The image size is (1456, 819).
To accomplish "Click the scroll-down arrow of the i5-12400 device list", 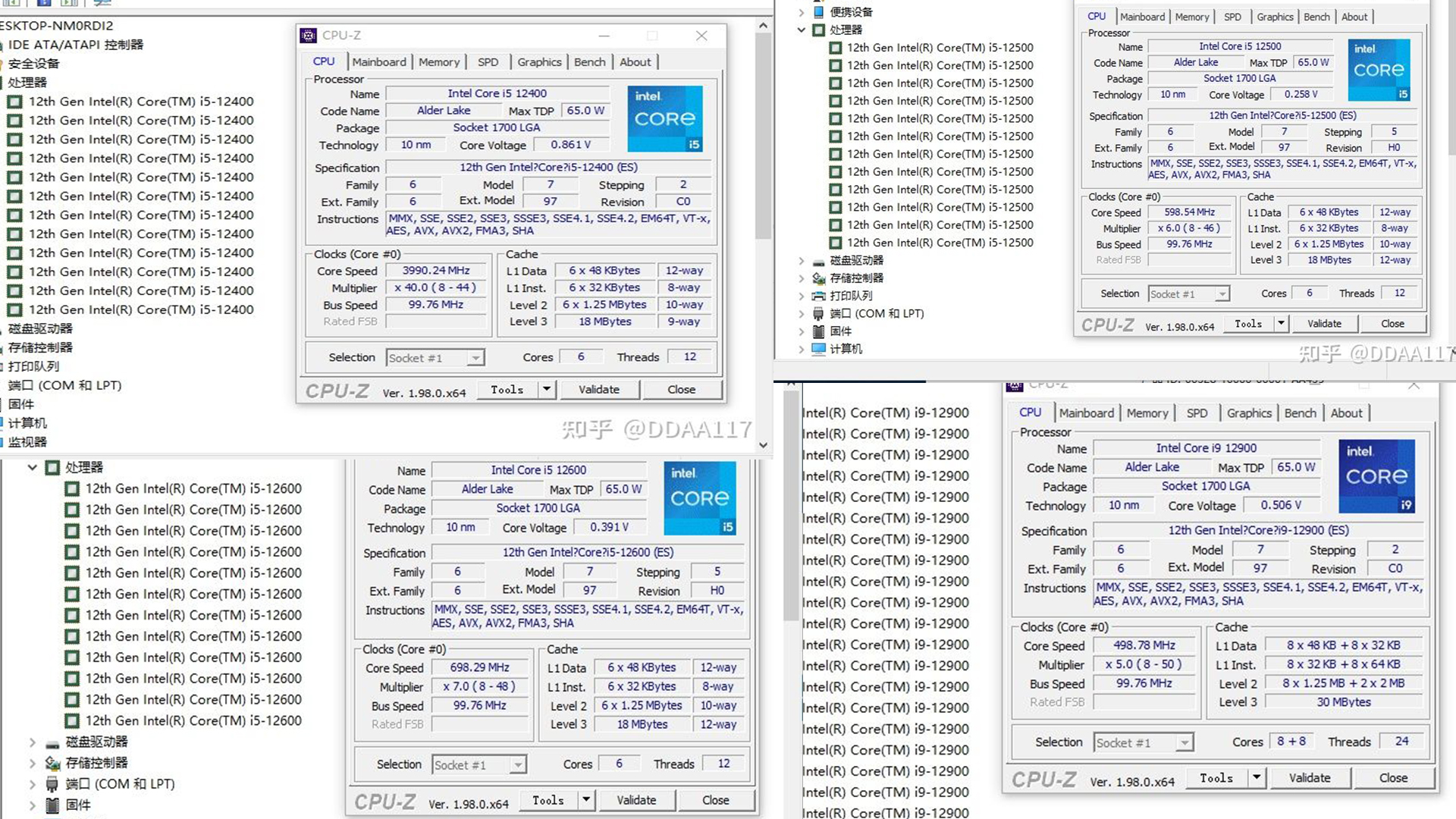I will 764,445.
